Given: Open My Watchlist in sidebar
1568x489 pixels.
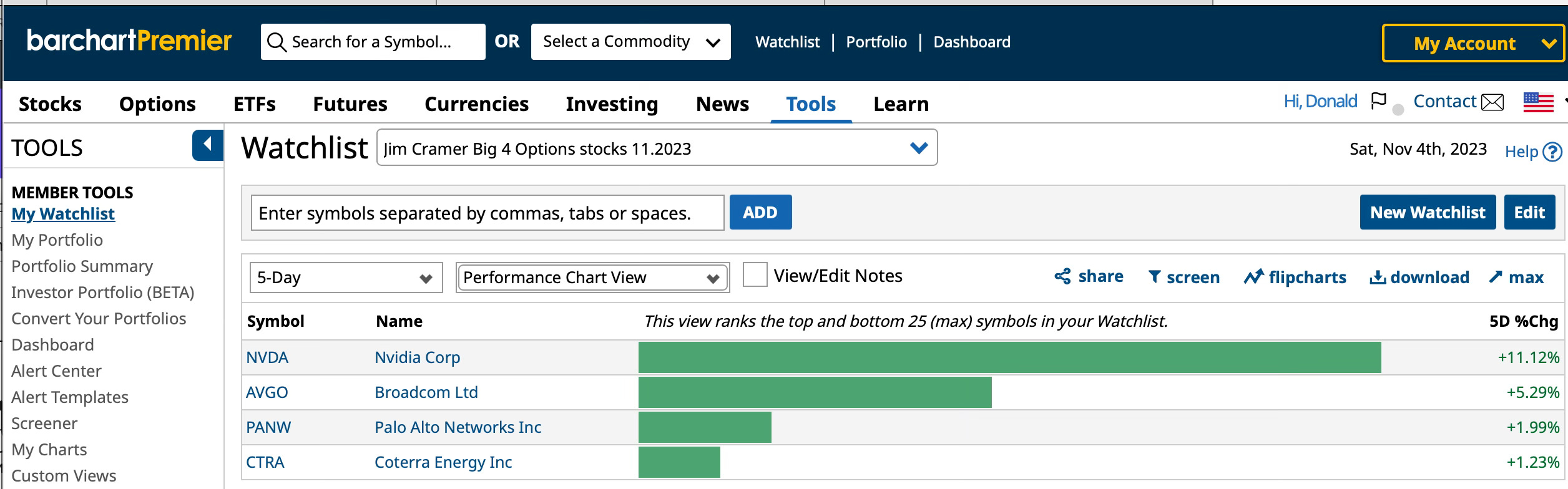Looking at the screenshot, I should pyautogui.click(x=63, y=214).
